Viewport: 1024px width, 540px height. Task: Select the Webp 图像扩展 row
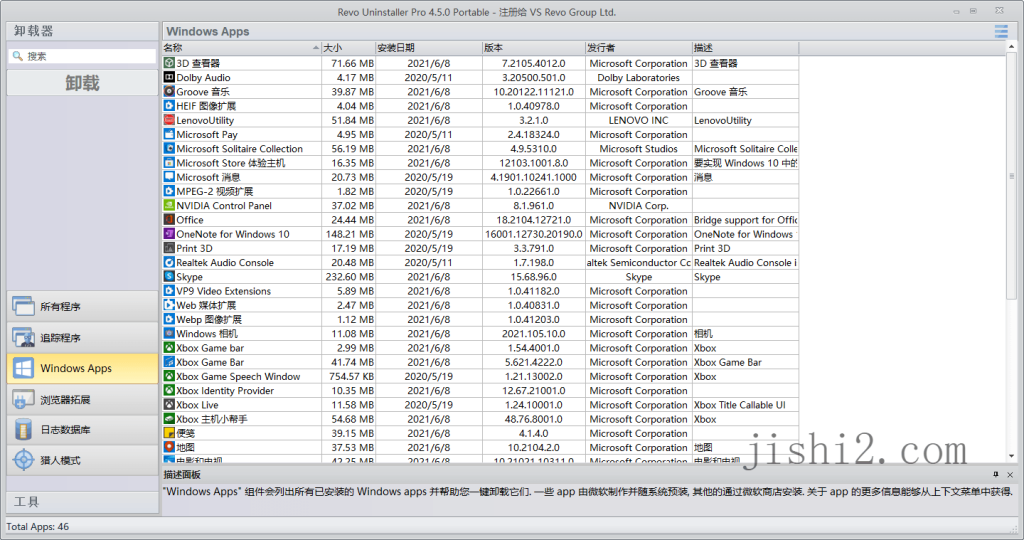coord(480,319)
